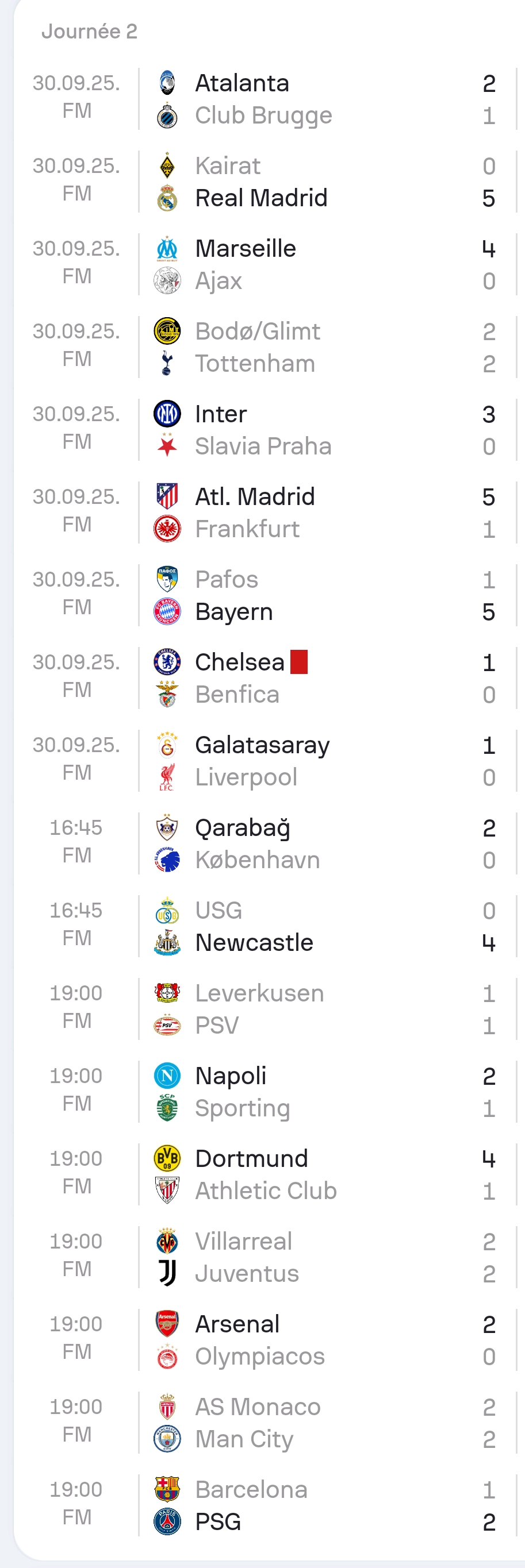Click the Marseille club logo
Viewport: 525px width, 1568px height.
[x=167, y=248]
